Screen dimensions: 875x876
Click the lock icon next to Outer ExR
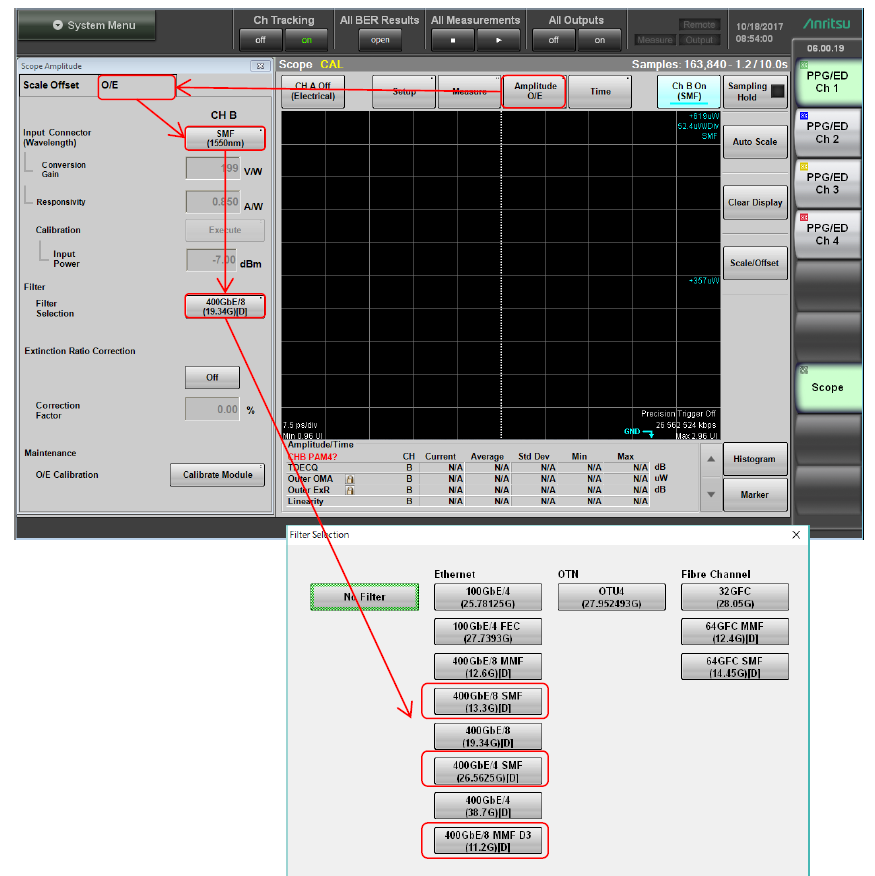coord(350,490)
